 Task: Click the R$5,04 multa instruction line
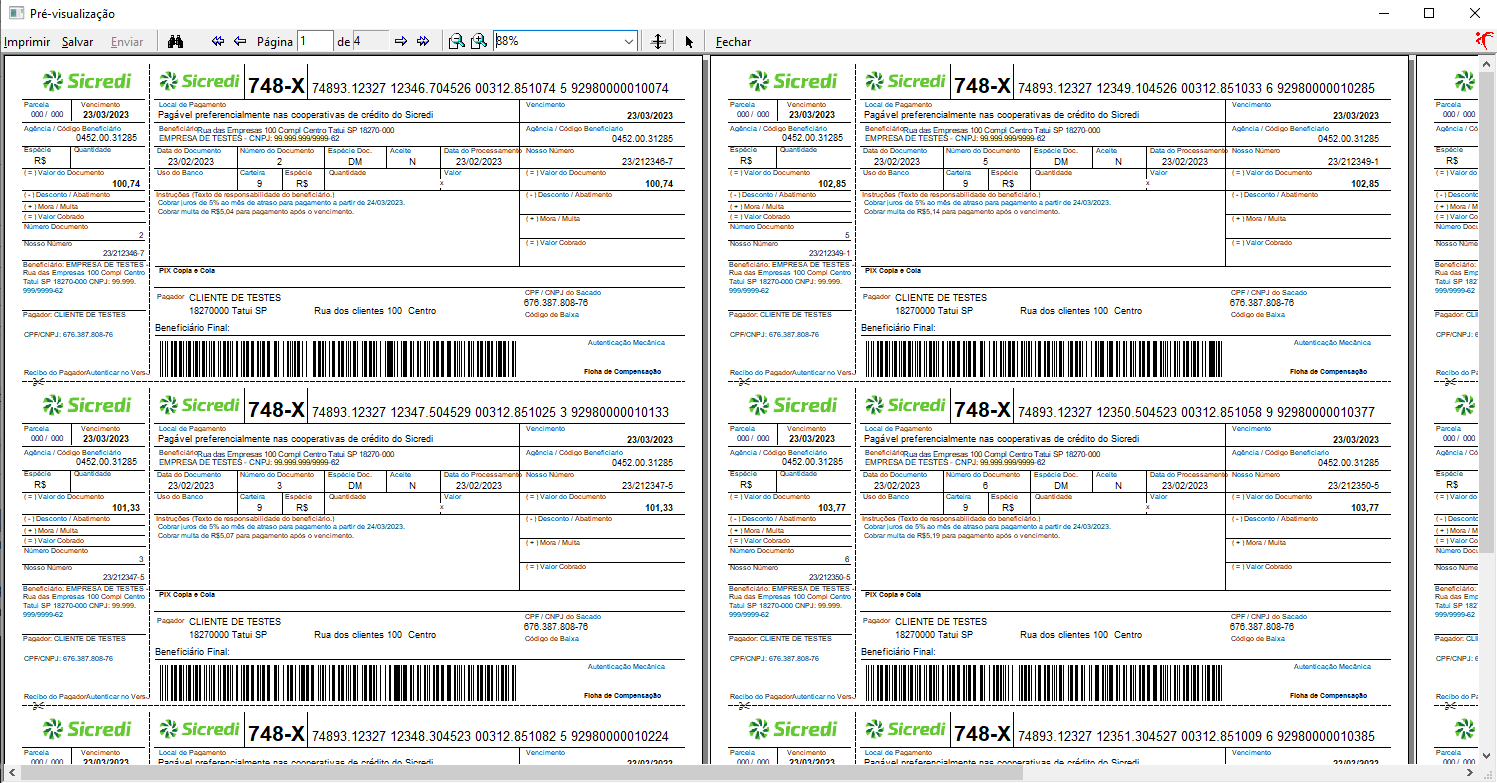[256, 212]
